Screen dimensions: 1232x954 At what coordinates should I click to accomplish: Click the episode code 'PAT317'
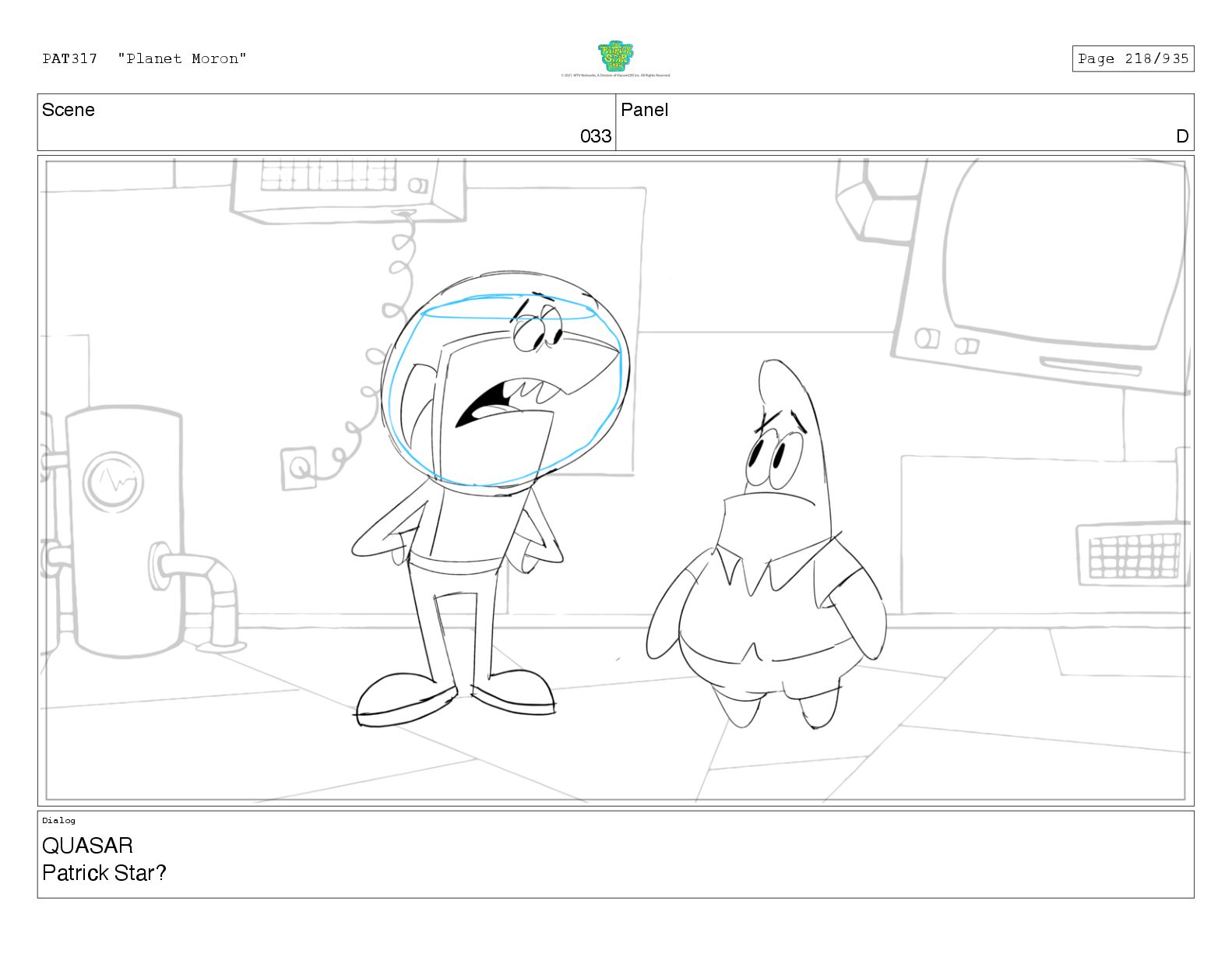pyautogui.click(x=70, y=58)
